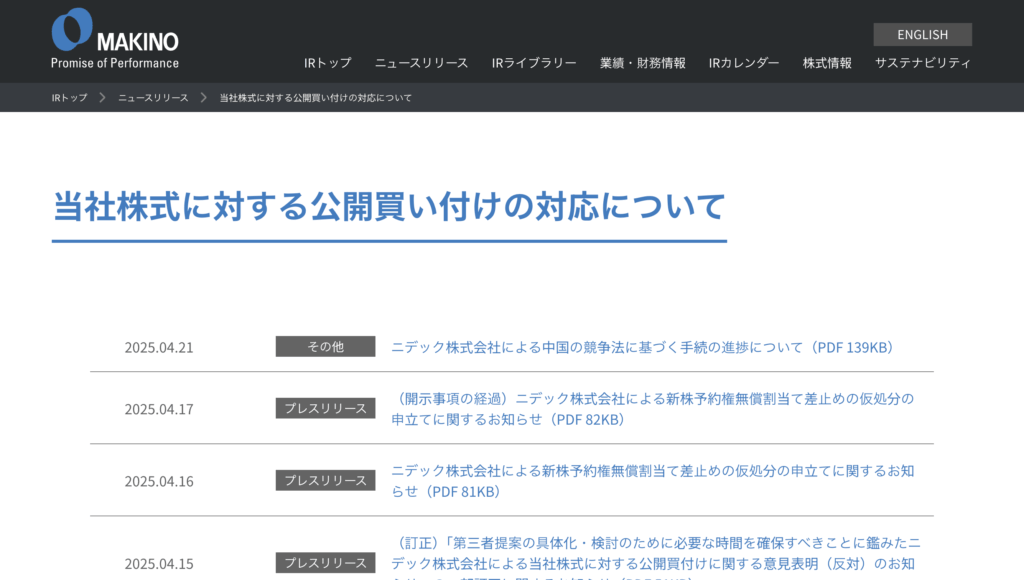Open IRカレンダー from the navigation bar
Screen dimensions: 1024x580
744,63
